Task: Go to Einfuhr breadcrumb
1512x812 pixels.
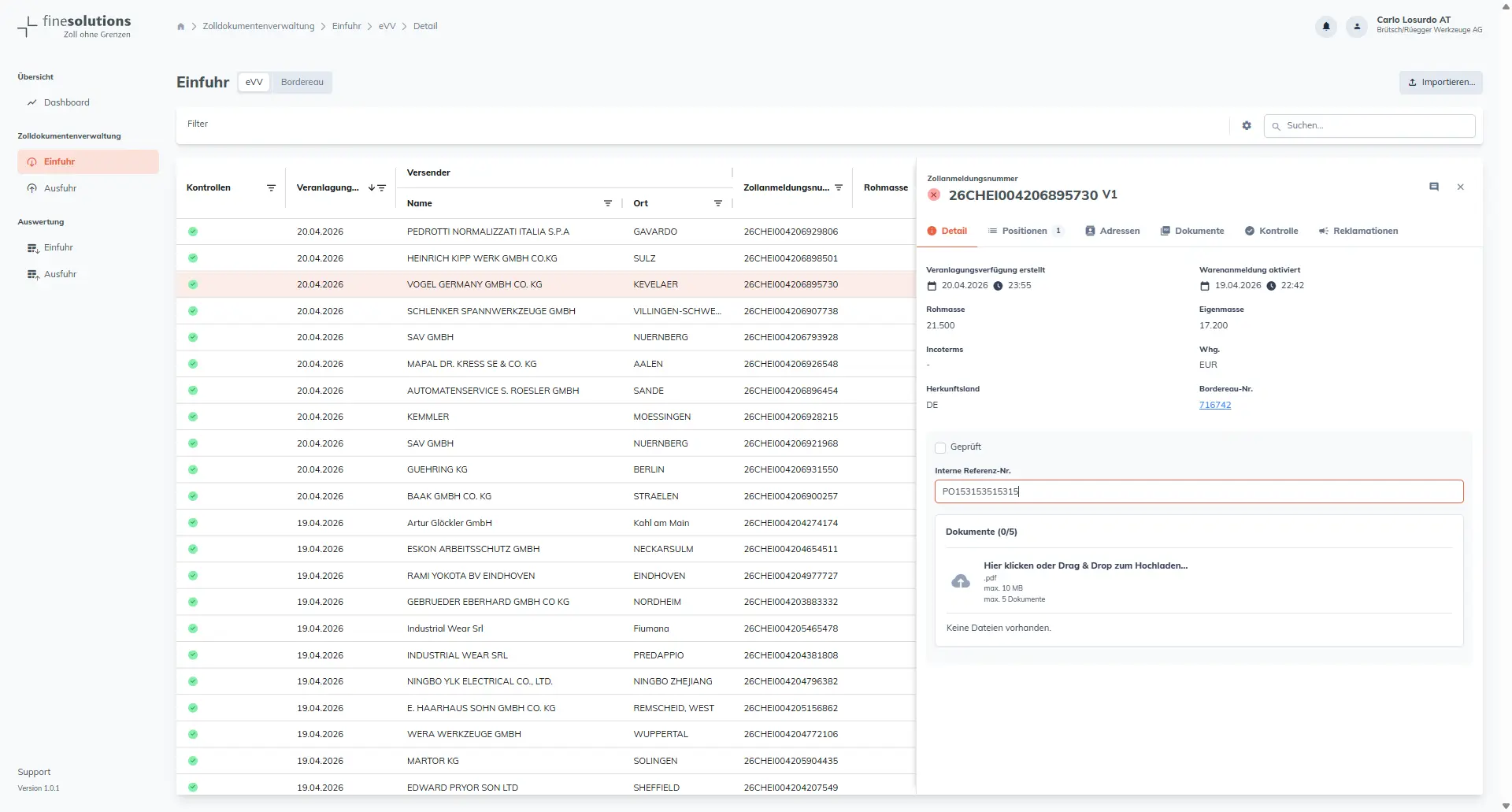Action: (x=346, y=26)
